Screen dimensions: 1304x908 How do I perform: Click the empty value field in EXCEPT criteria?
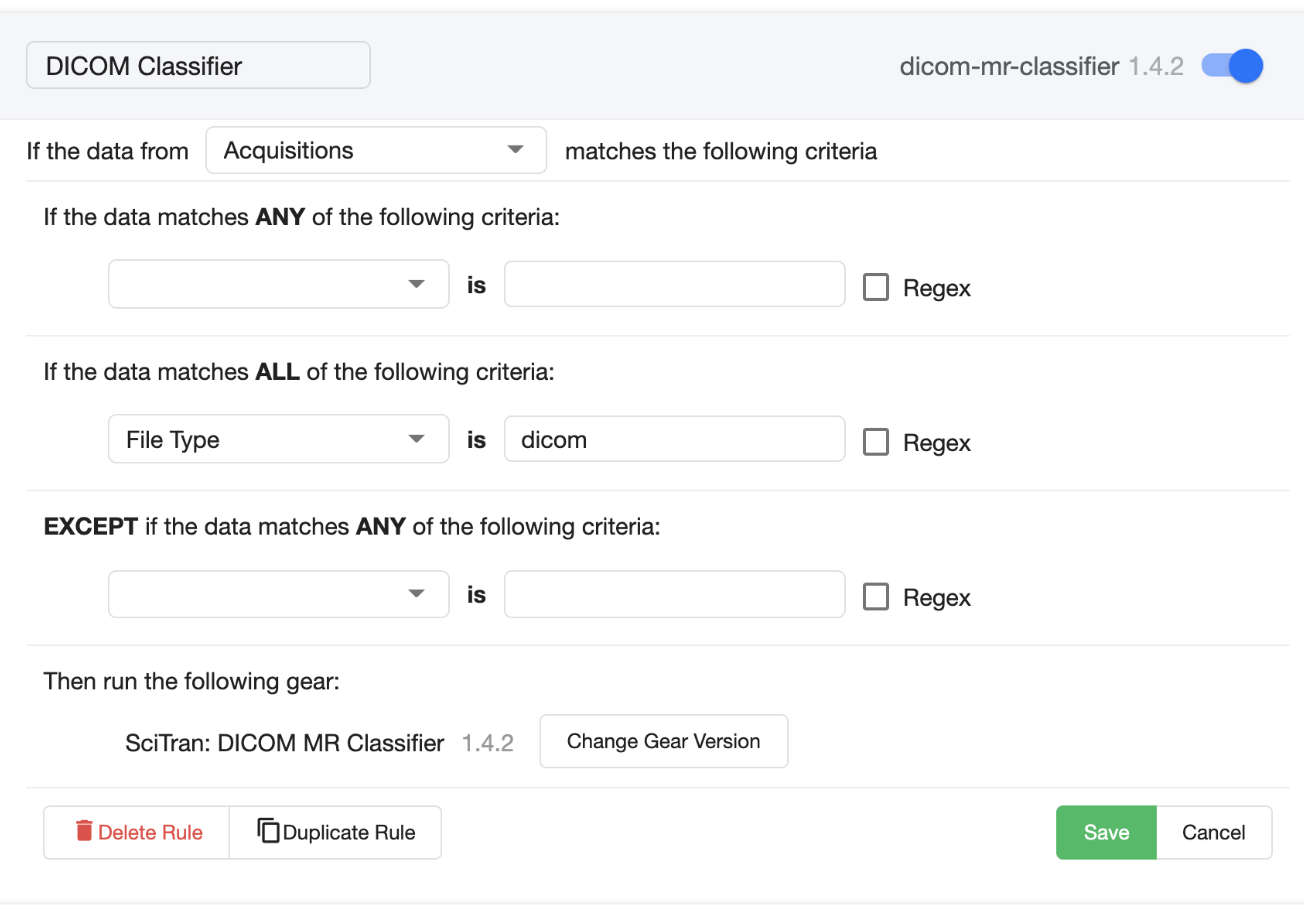(x=674, y=595)
